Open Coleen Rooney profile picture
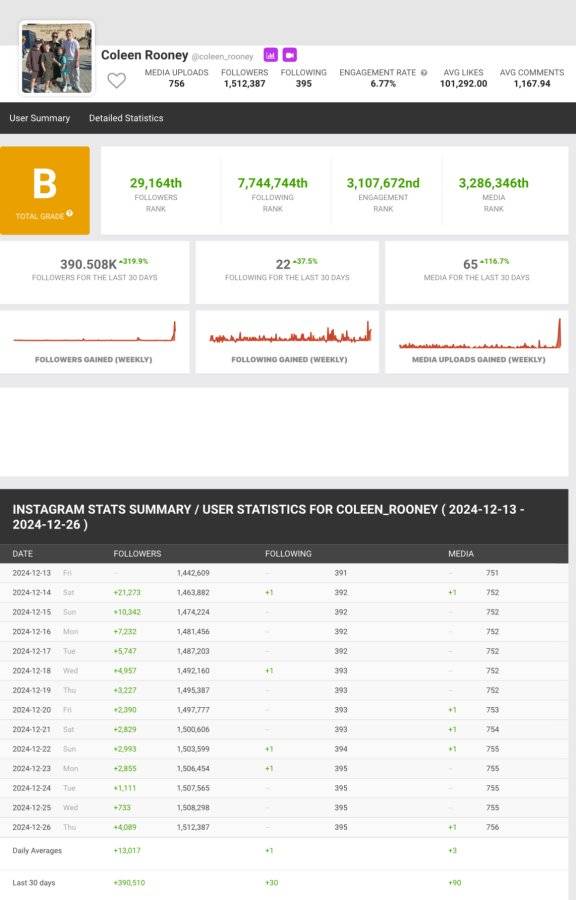This screenshot has height=900, width=576. tap(57, 58)
